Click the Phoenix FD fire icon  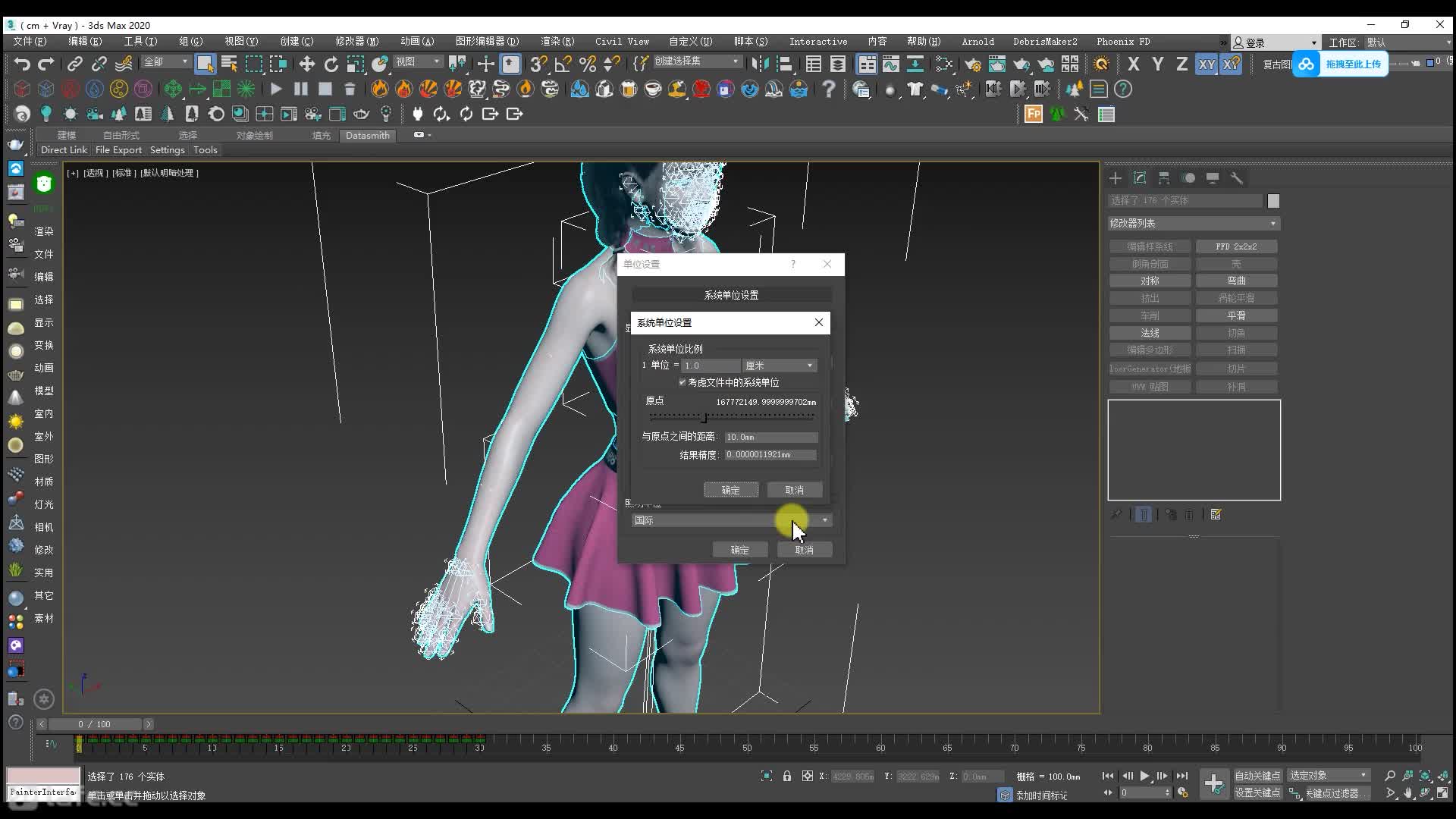coord(379,89)
